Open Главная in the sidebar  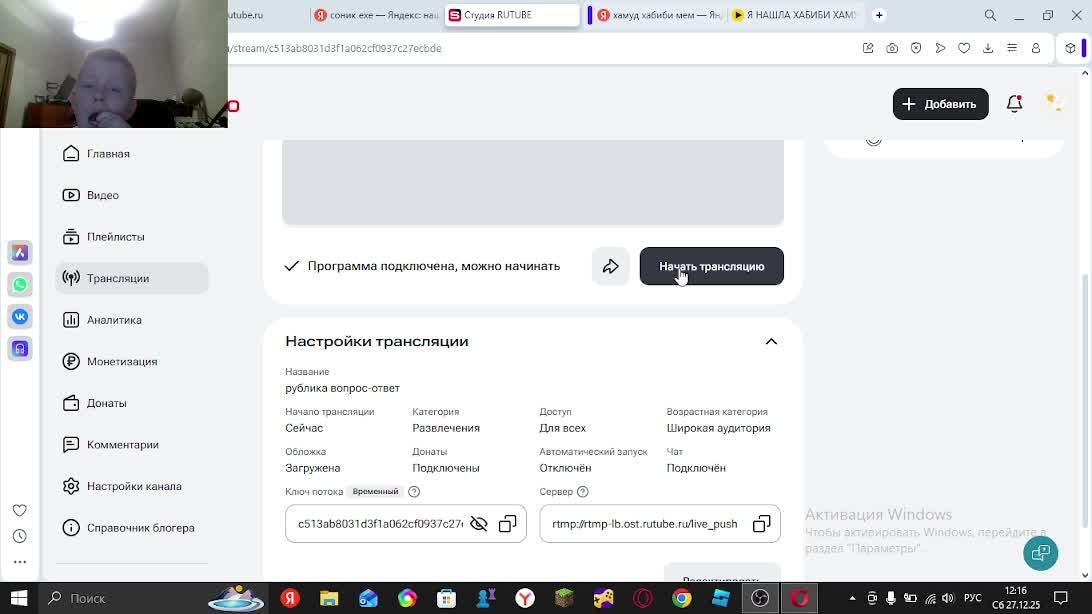(132, 154)
